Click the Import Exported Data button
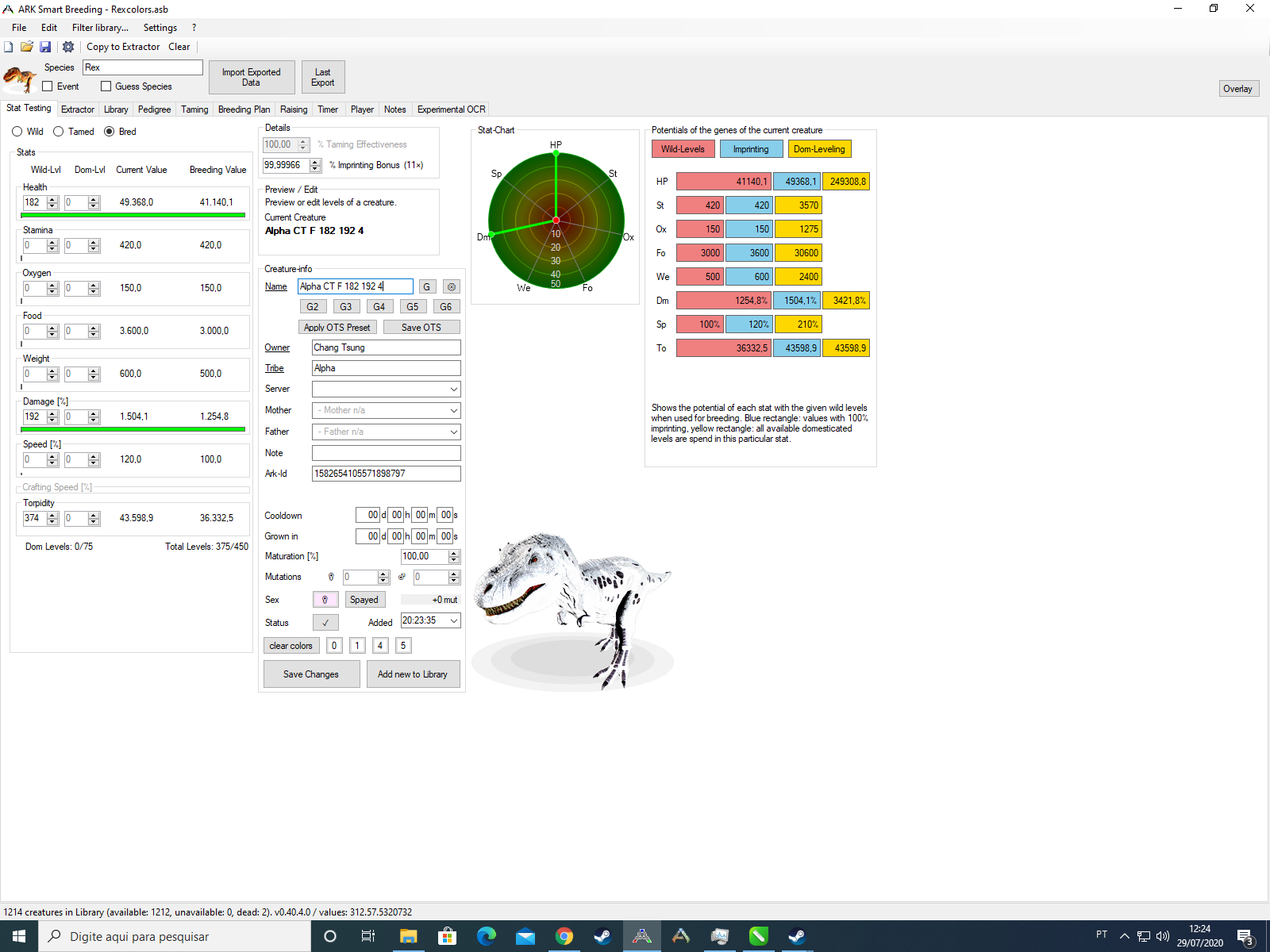This screenshot has height=952, width=1270. [252, 77]
